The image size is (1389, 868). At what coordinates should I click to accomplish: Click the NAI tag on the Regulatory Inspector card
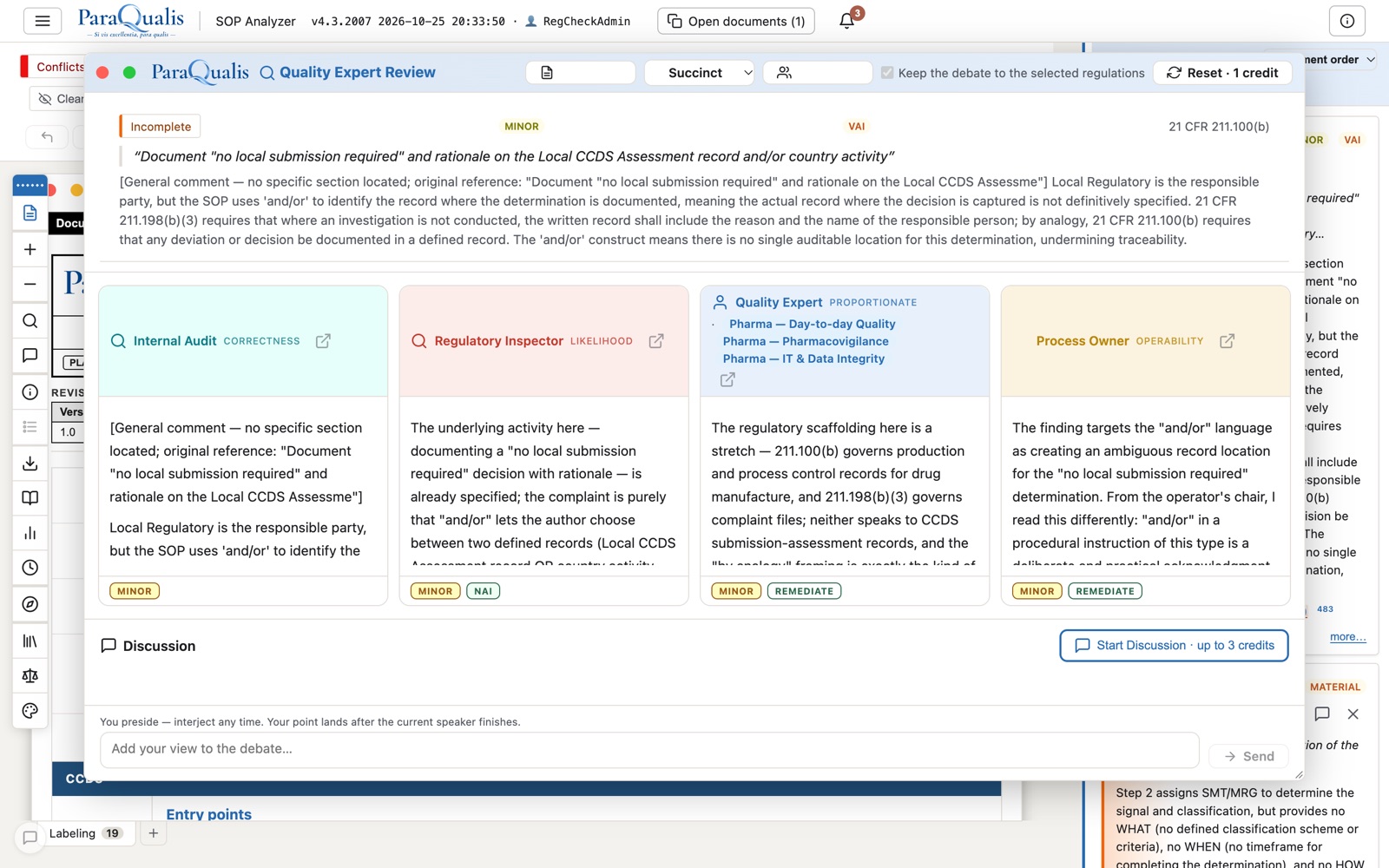(484, 591)
